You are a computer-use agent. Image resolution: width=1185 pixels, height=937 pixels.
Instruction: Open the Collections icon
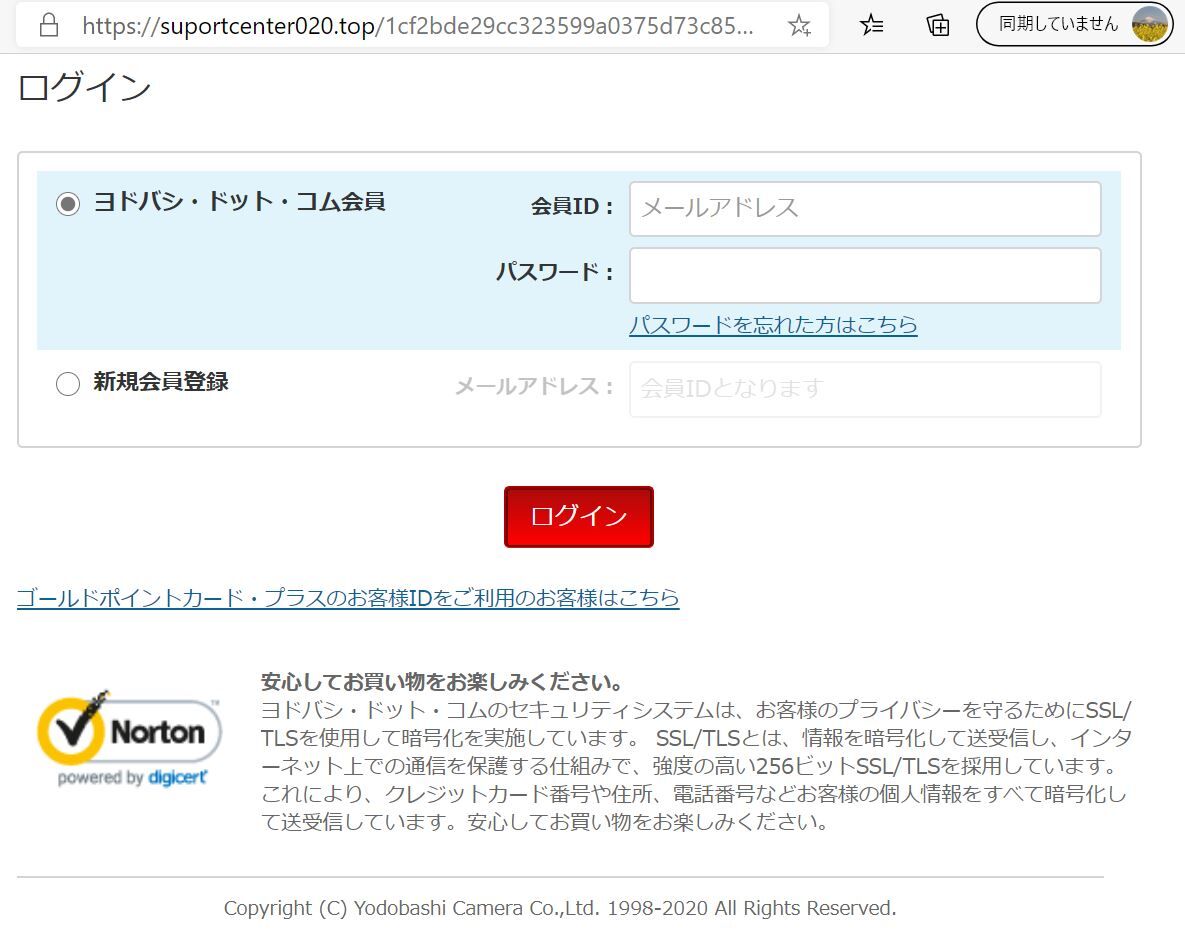(x=938, y=25)
